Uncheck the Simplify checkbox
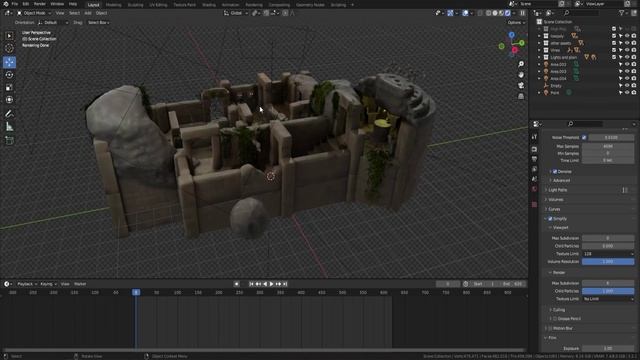The height and width of the screenshot is (360, 640). pyautogui.click(x=550, y=219)
